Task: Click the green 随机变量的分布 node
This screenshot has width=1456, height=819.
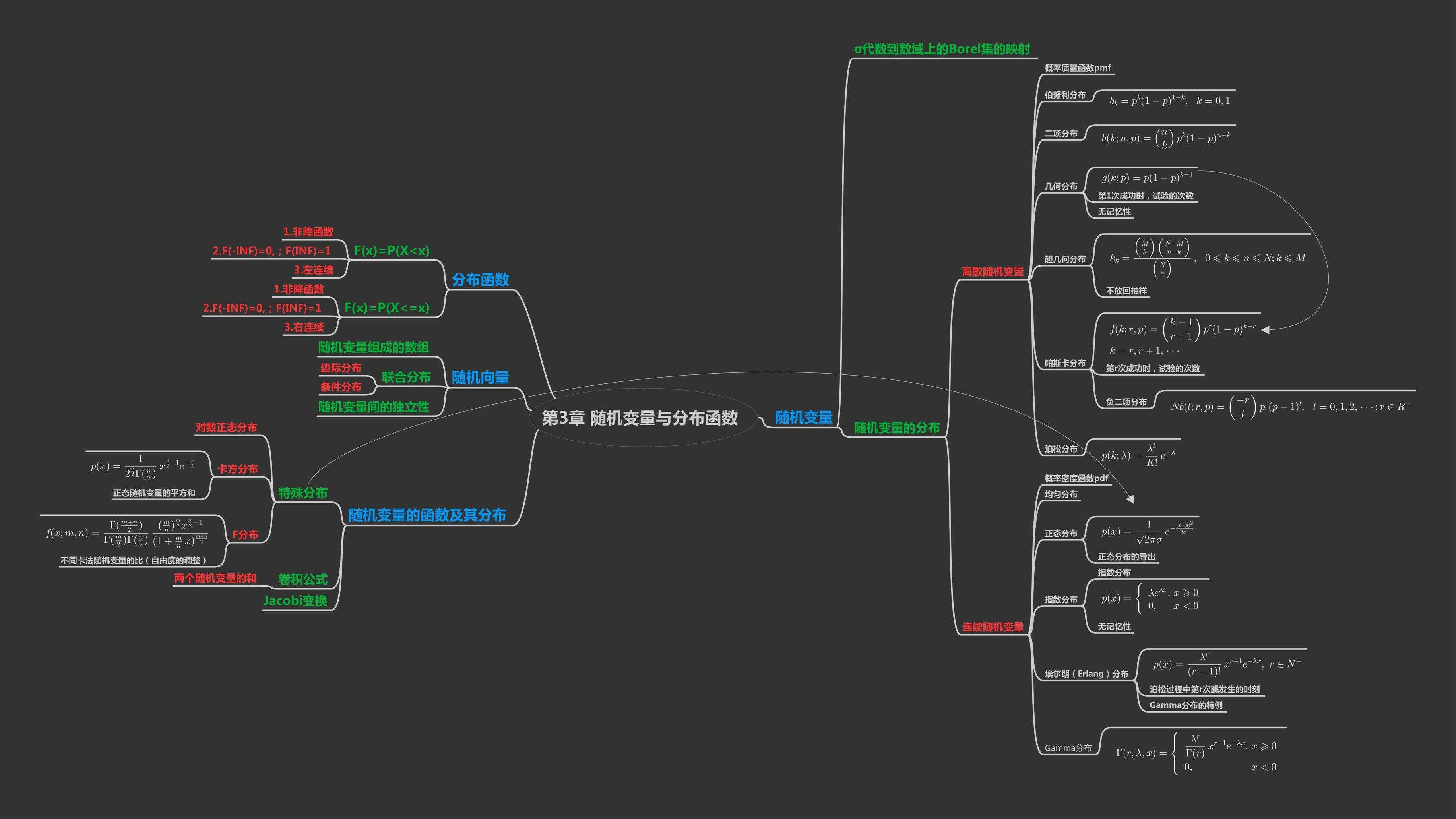Action: point(897,428)
